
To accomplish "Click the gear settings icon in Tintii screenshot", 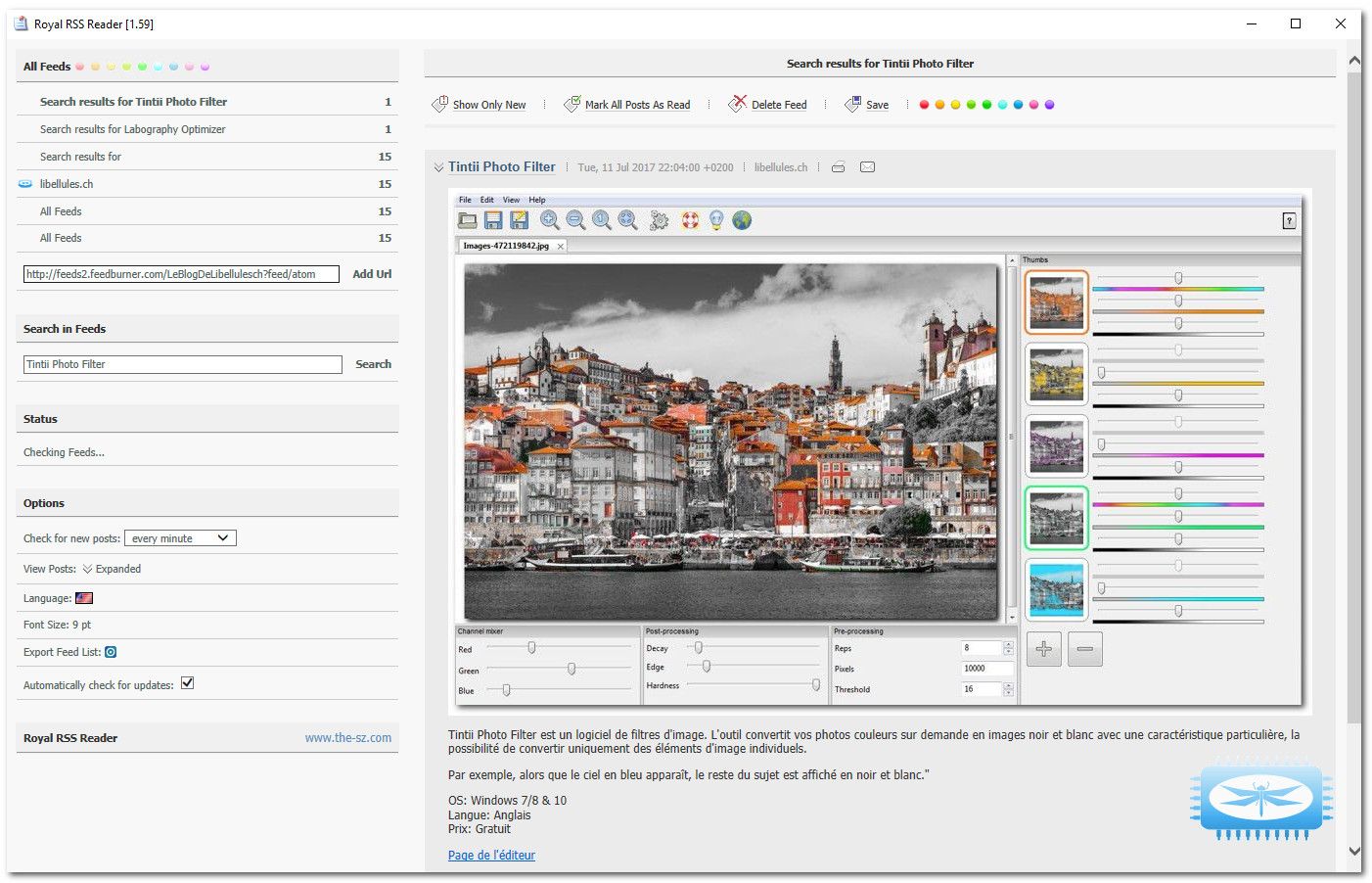I will click(660, 221).
